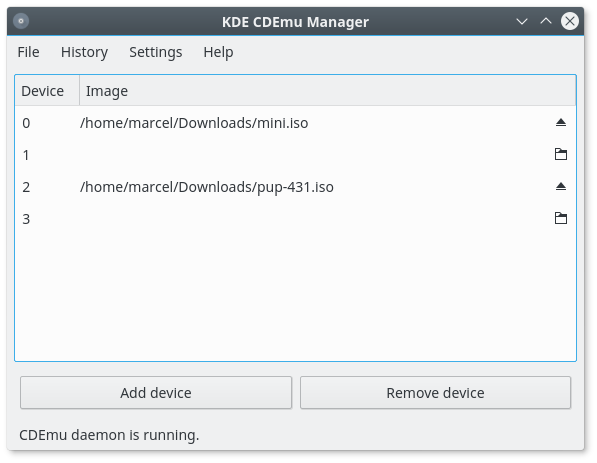This screenshot has width=597, height=463.
Task: Select the pup-431.iso image path
Action: [207, 187]
